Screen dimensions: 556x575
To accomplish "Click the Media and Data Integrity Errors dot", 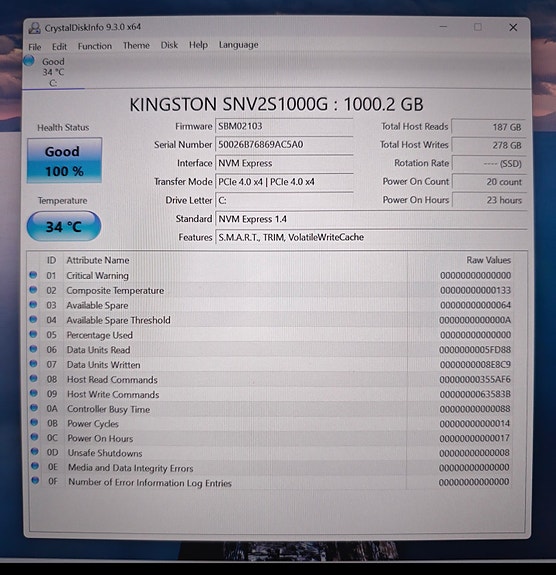I will point(35,466).
